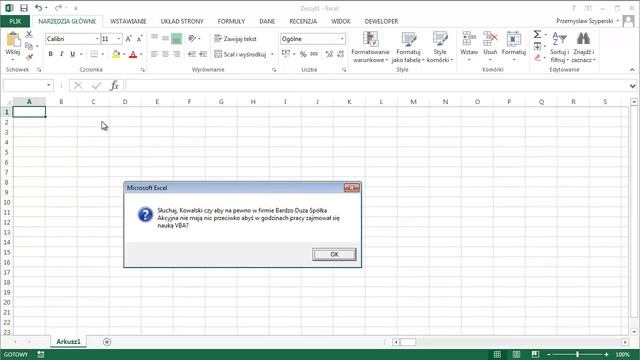Open the Name Box dropdown arrow

coord(49,85)
